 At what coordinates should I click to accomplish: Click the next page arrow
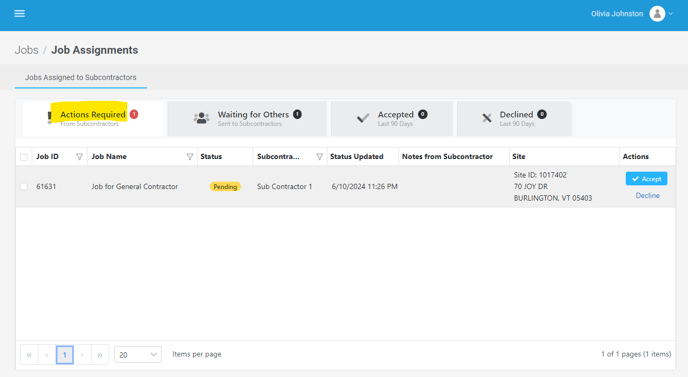click(82, 355)
